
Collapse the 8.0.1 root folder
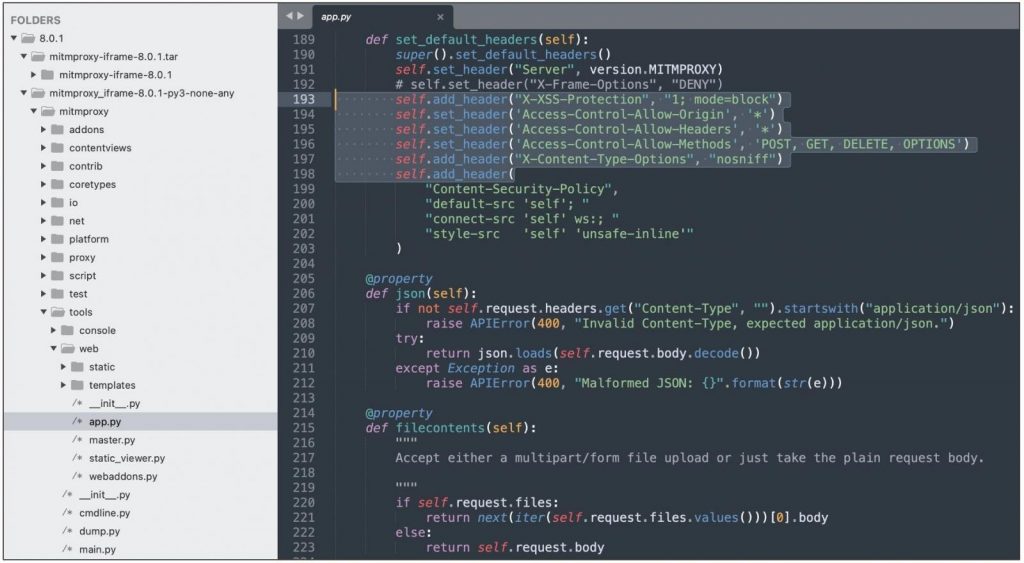click(14, 38)
